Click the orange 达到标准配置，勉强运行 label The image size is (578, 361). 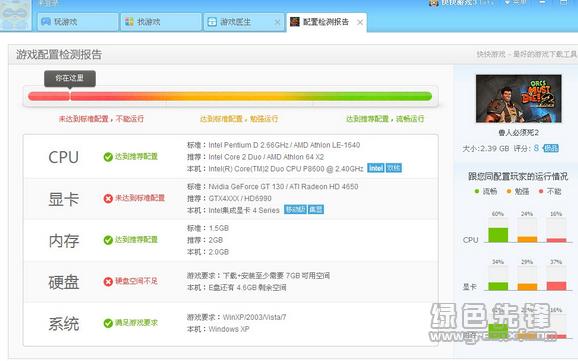click(x=239, y=119)
